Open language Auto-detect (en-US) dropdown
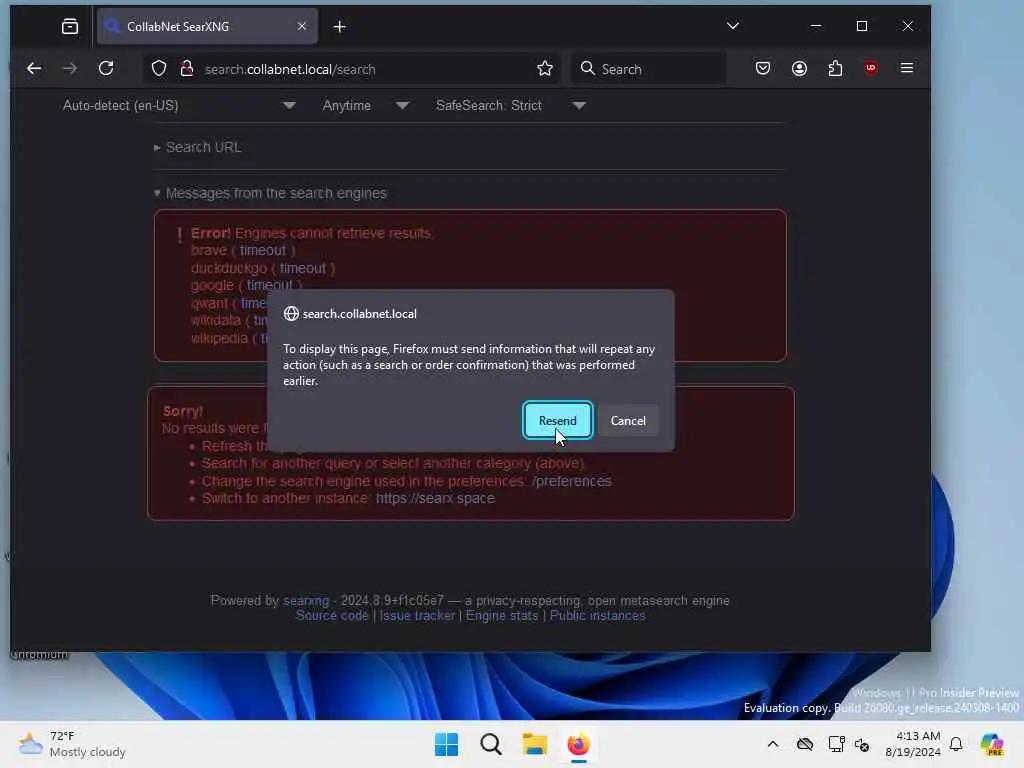1024x768 pixels. click(178, 106)
